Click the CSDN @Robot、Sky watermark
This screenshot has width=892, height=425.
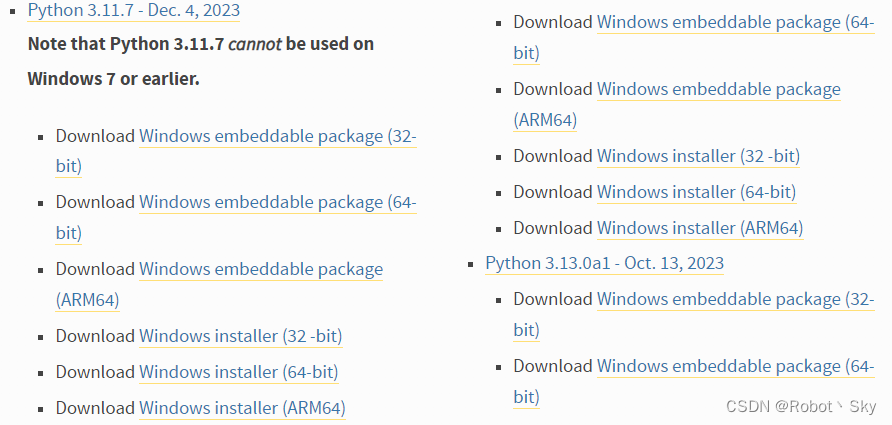pos(801,406)
